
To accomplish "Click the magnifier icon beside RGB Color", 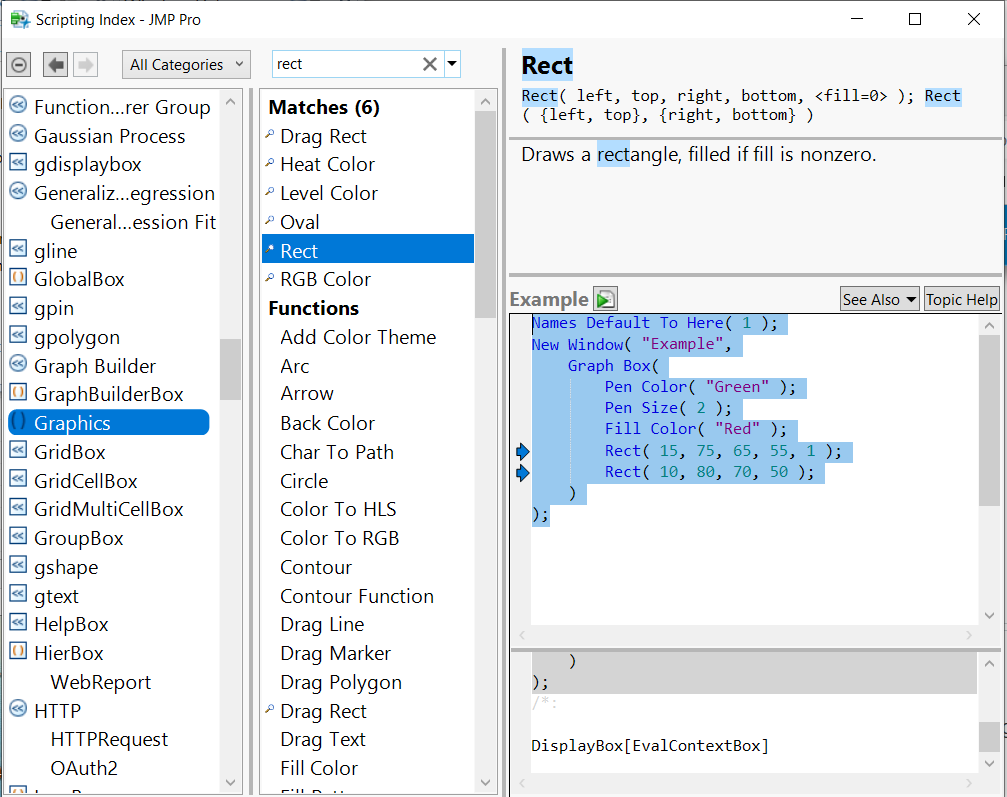I will [x=270, y=278].
